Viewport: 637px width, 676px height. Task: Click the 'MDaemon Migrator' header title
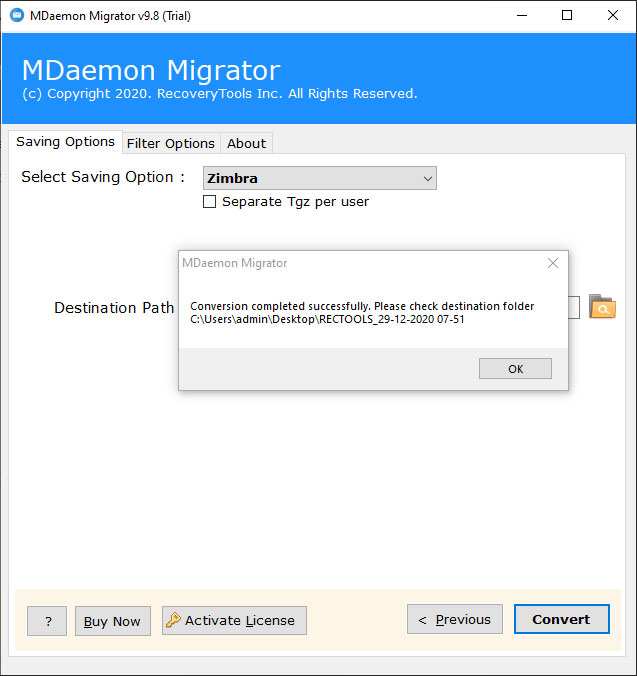[x=151, y=70]
